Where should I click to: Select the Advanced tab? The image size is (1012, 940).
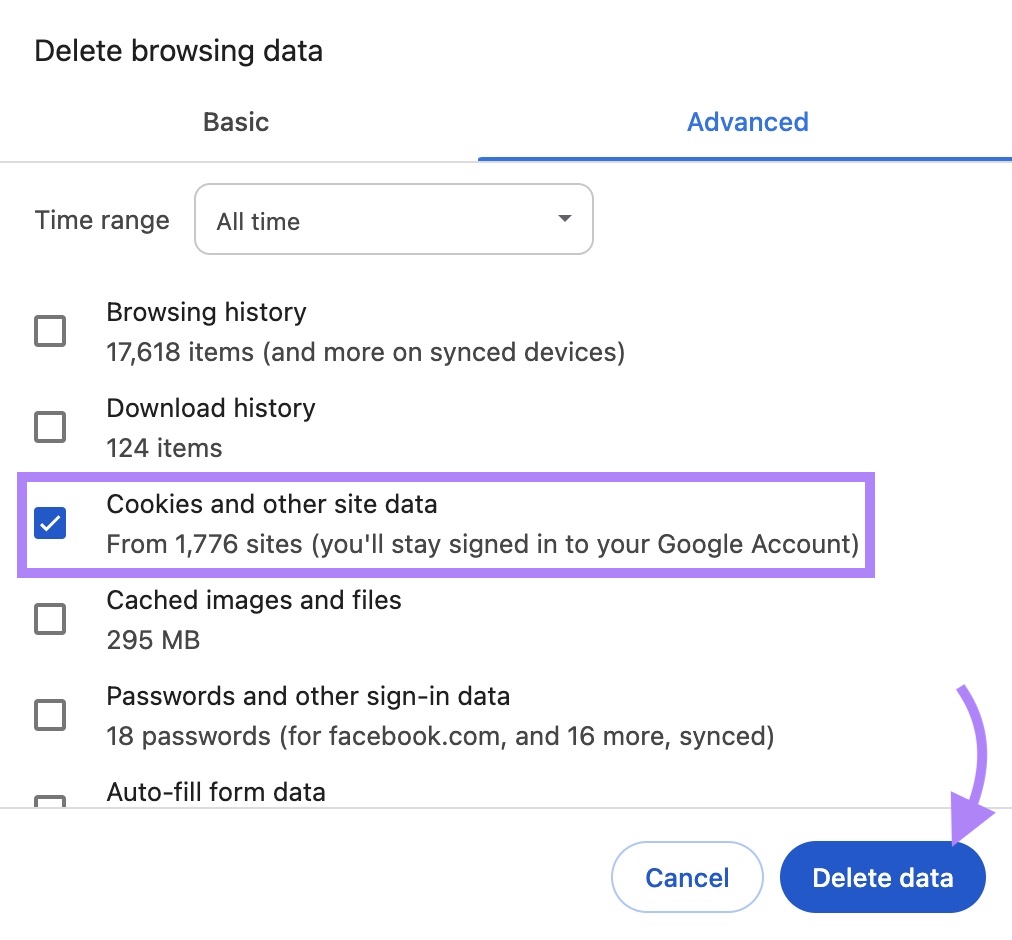pos(747,121)
